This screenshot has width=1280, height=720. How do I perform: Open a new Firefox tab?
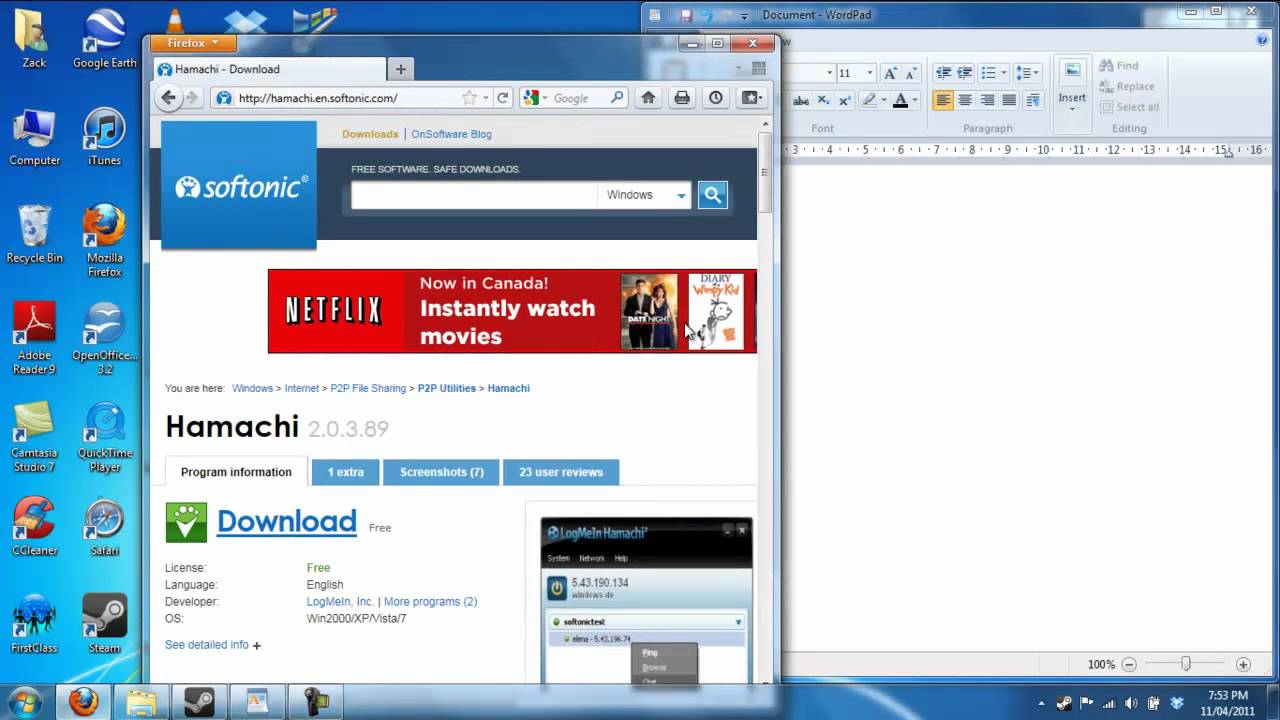click(x=401, y=69)
